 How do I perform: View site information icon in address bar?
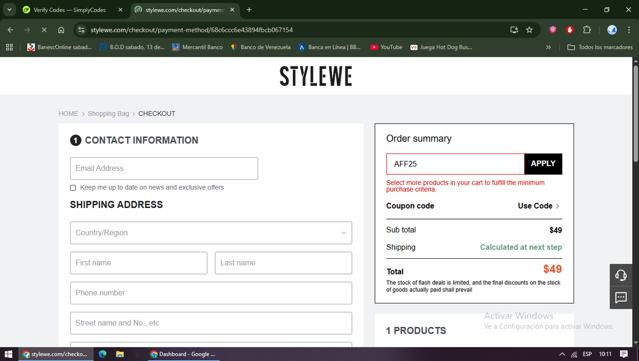point(82,30)
